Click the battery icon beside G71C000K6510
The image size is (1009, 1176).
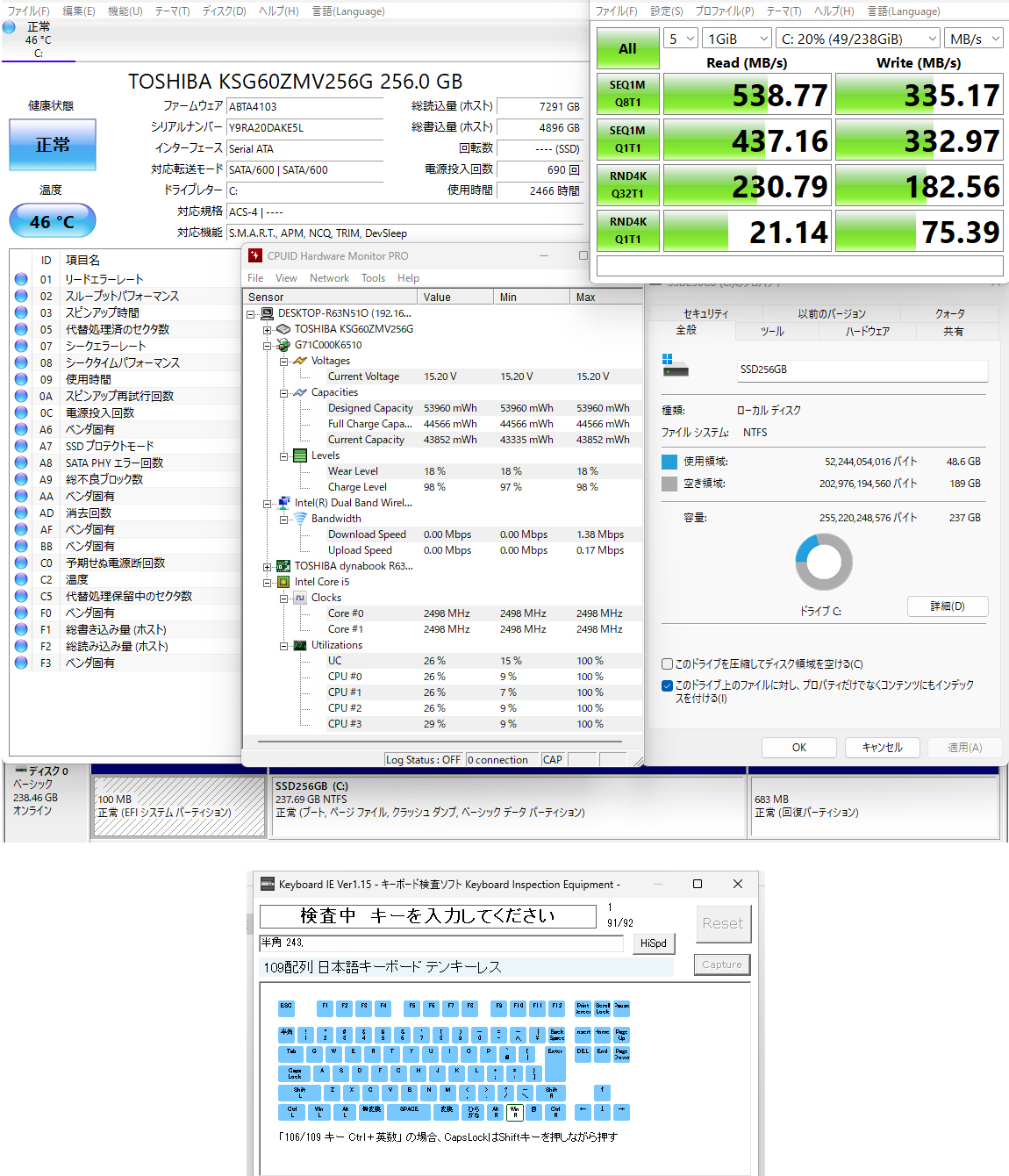[283, 345]
